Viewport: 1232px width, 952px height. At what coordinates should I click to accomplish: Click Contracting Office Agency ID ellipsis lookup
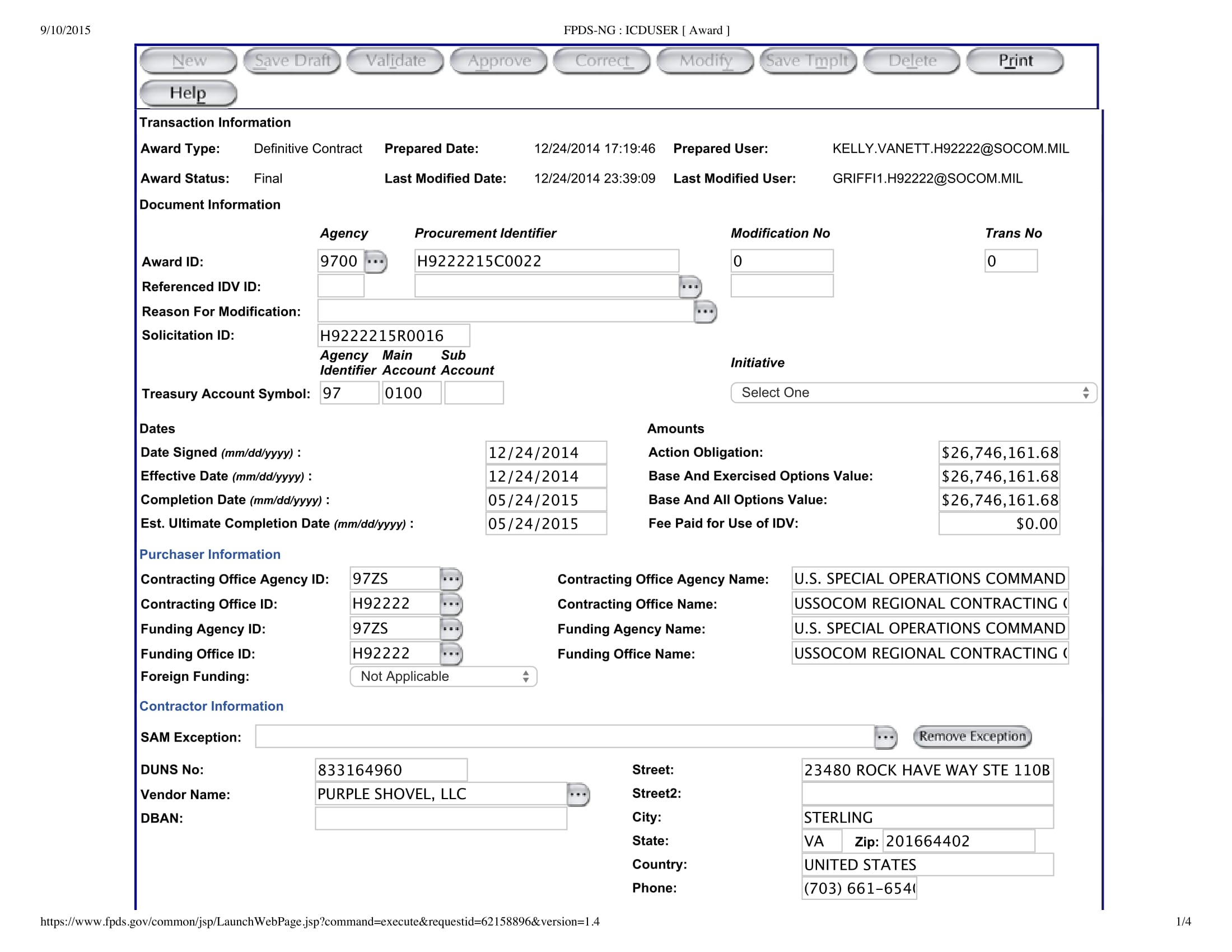click(x=451, y=579)
